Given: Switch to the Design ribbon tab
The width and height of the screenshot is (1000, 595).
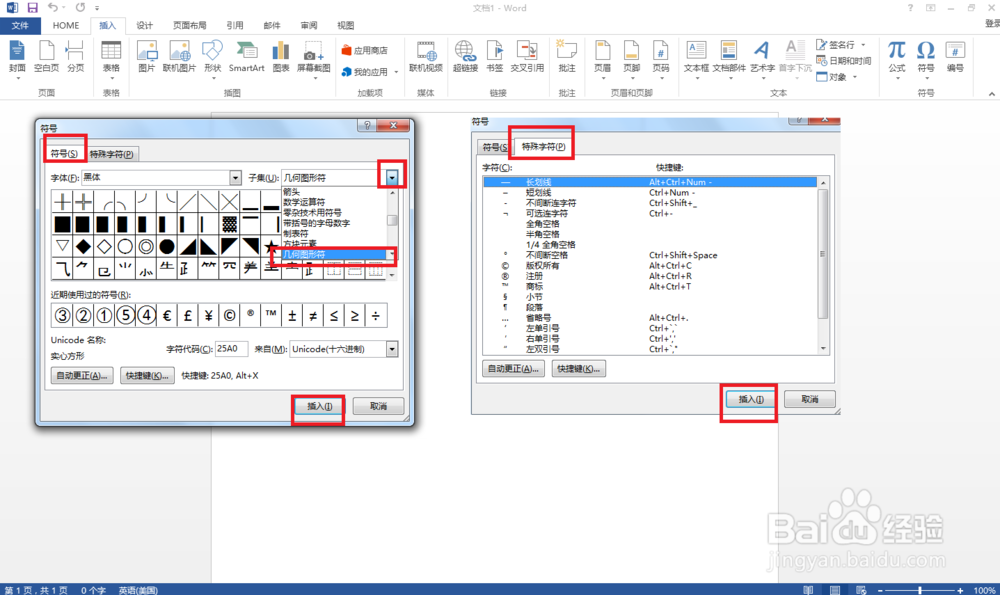Looking at the screenshot, I should [145, 26].
